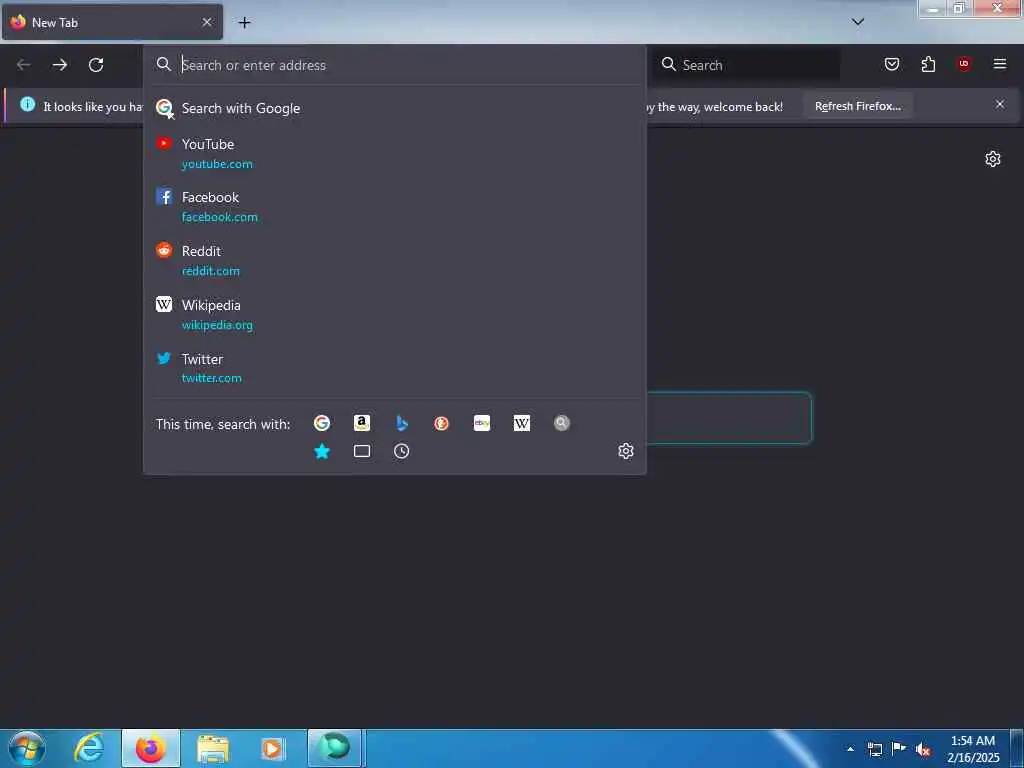Dismiss the Refresh Firefox notification bar
Viewport: 1024px width, 768px height.
click(1000, 104)
